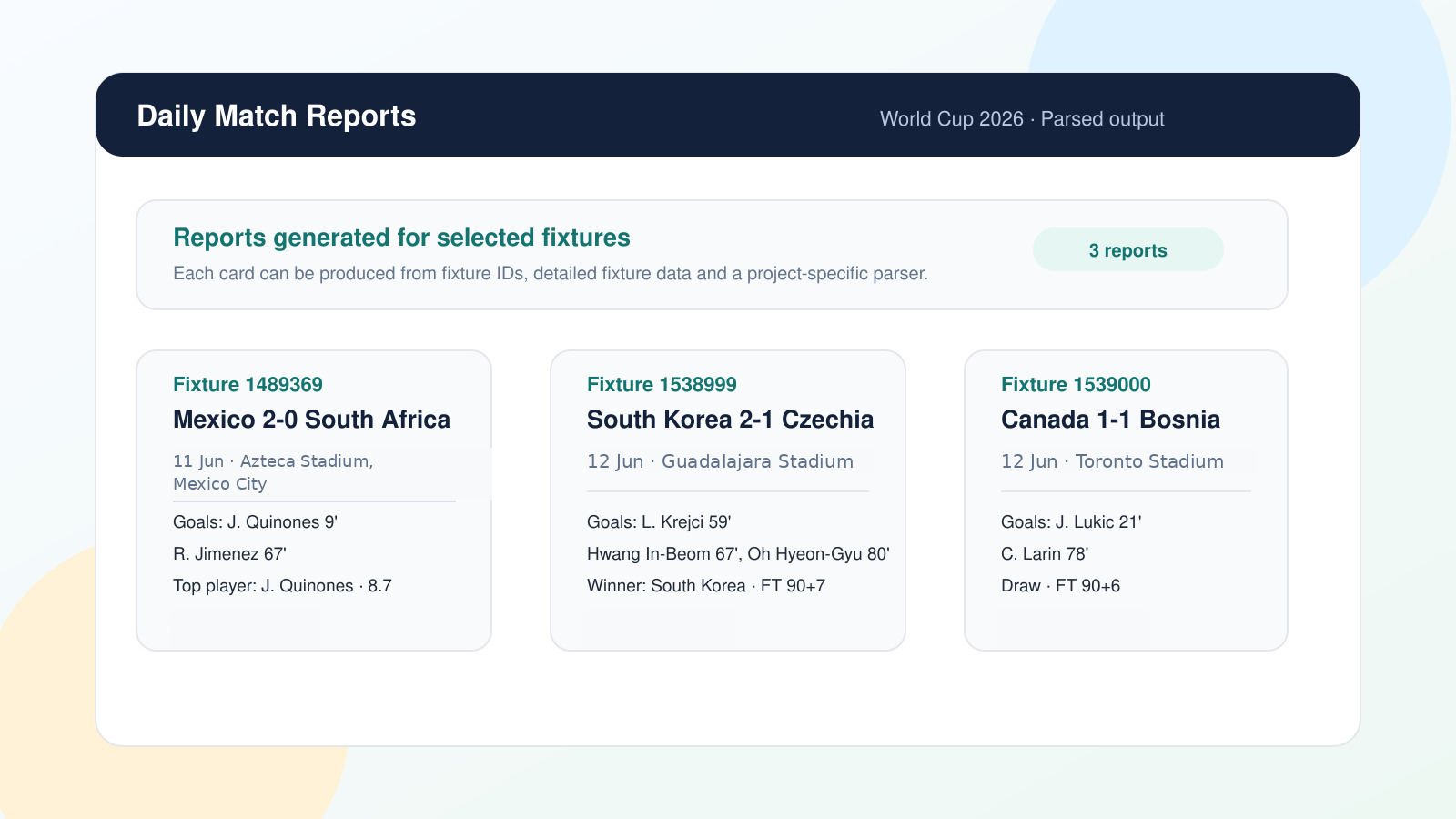
Task: Click the J. Quinones 9' goal line
Action: [x=255, y=522]
